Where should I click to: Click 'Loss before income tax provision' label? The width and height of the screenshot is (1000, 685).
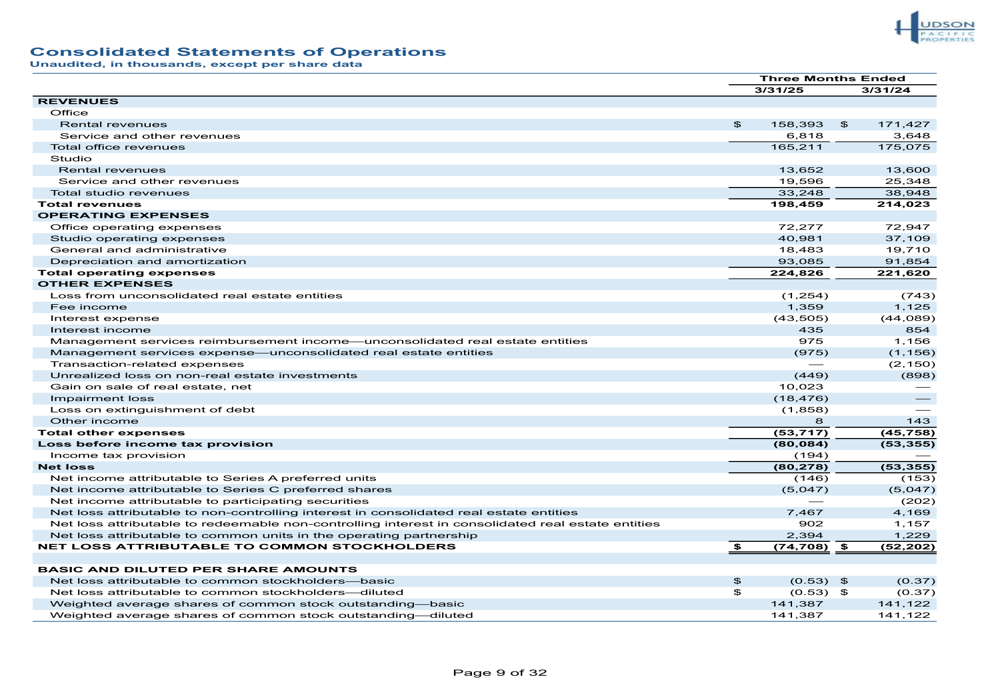tap(155, 444)
